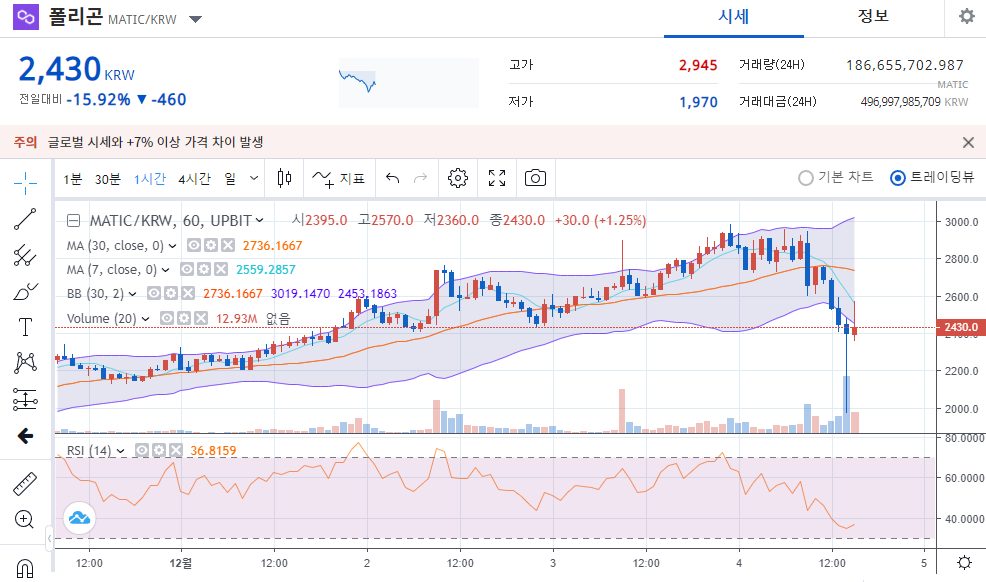
Task: Switch to the 정보 tab
Action: (873, 17)
